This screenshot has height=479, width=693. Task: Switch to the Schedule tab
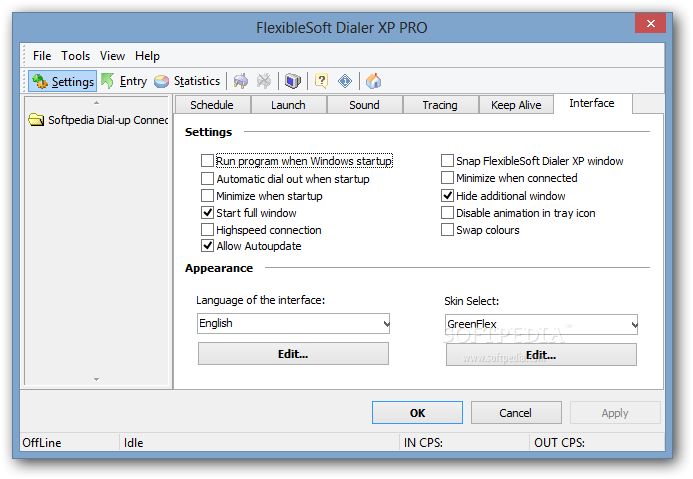pos(212,105)
